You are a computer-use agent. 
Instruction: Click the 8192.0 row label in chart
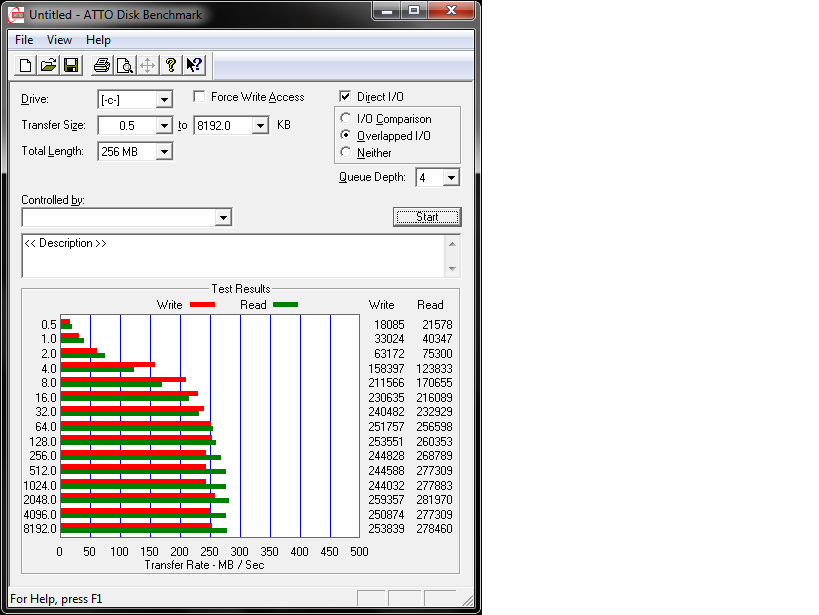[x=40, y=529]
